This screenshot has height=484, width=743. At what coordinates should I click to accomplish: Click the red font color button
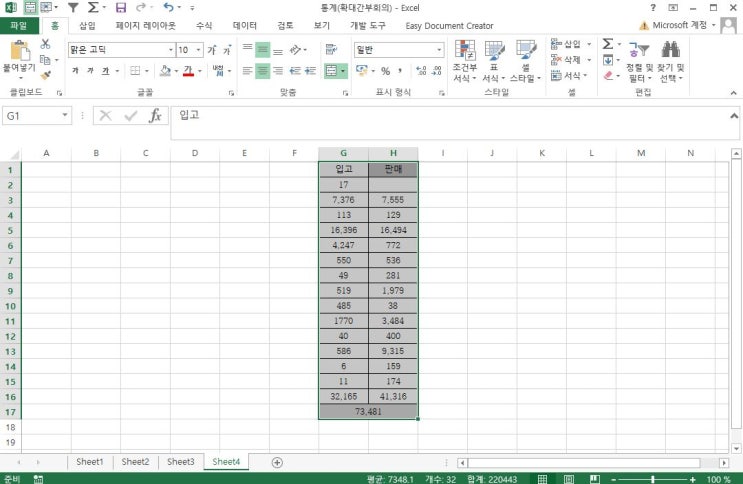[x=188, y=71]
